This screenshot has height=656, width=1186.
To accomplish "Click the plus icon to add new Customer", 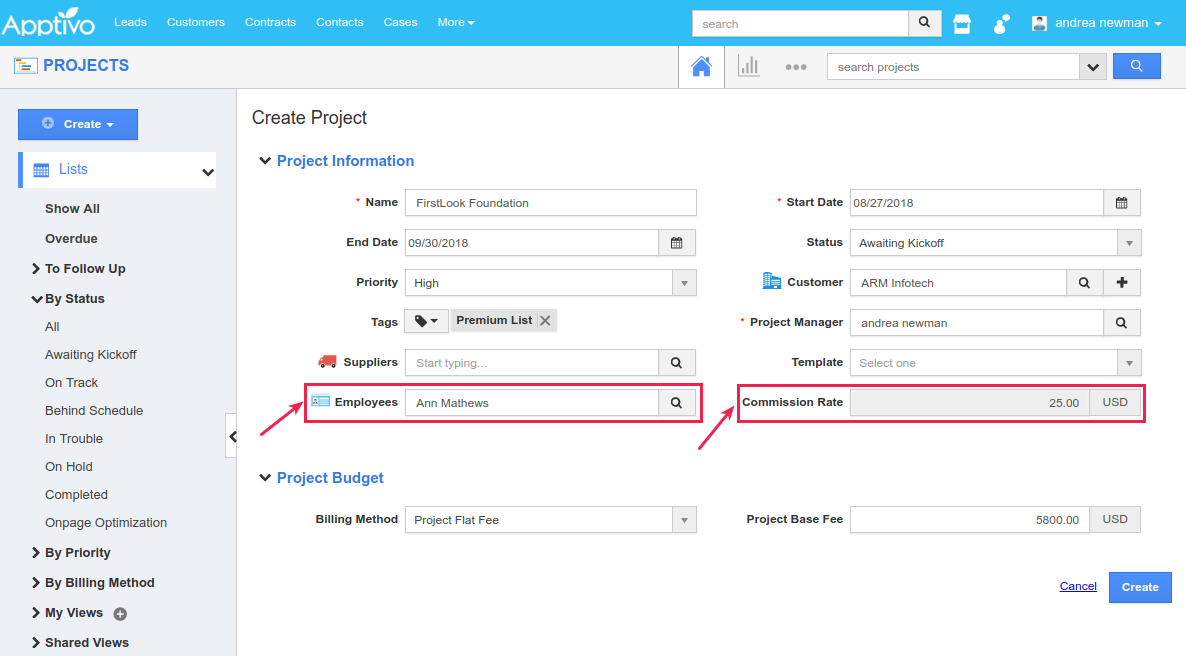I will pyautogui.click(x=1121, y=282).
